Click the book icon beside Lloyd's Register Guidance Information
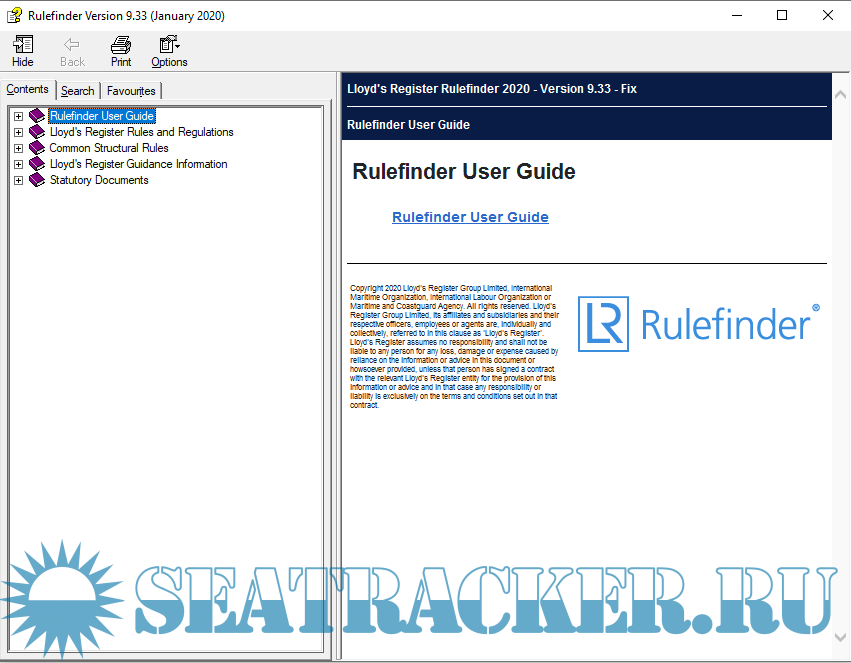This screenshot has width=851, height=663. point(37,163)
